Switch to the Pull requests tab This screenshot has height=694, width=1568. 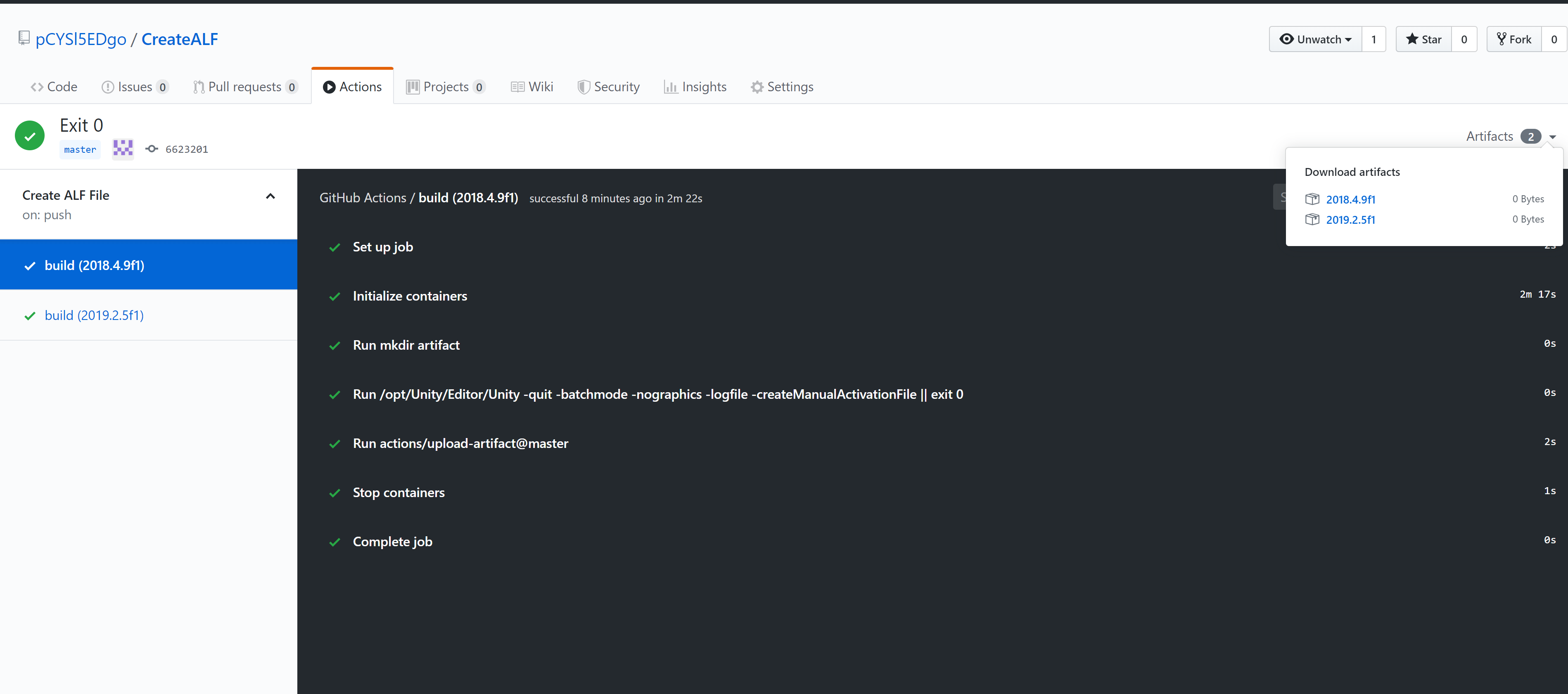pyautogui.click(x=244, y=87)
